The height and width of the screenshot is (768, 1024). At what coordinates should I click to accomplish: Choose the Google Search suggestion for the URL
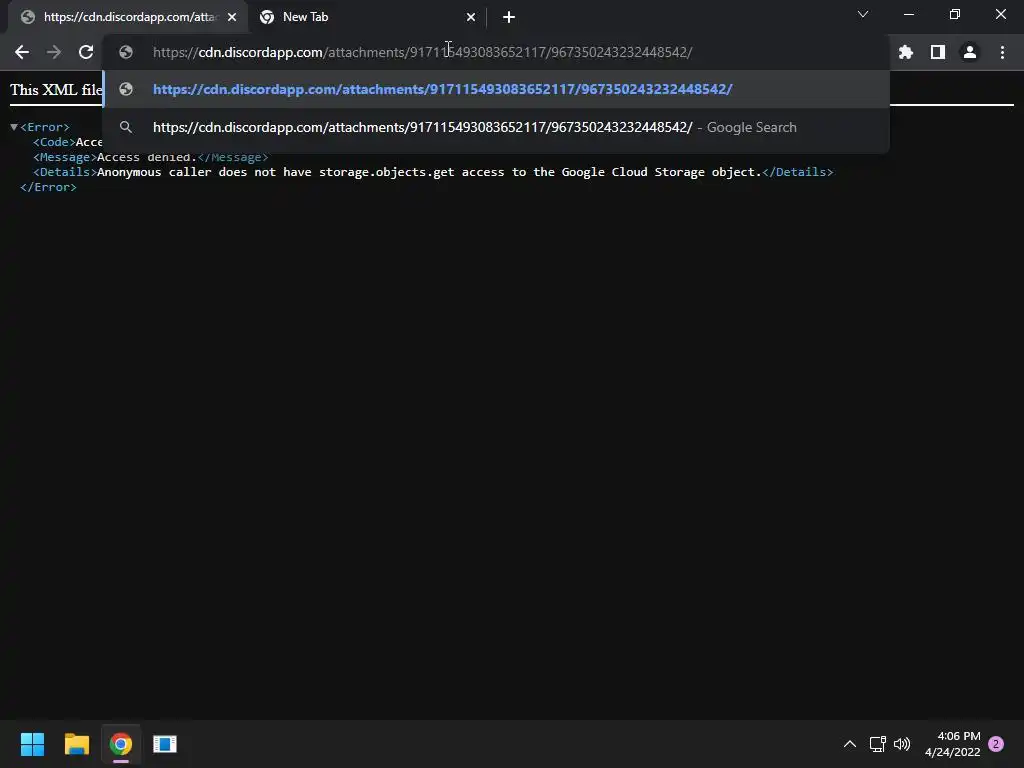(x=496, y=127)
